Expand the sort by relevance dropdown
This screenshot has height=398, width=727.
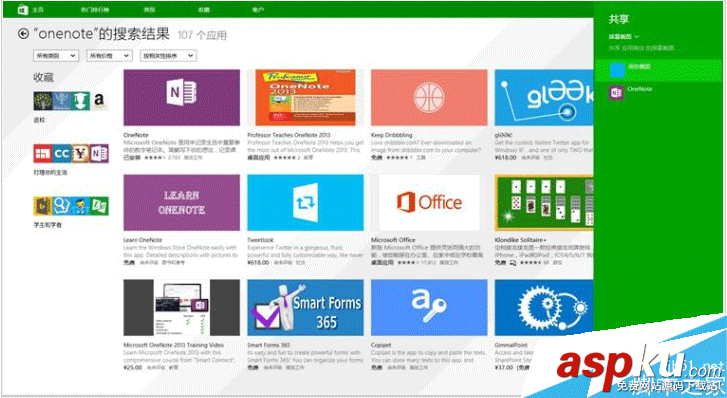(168, 56)
